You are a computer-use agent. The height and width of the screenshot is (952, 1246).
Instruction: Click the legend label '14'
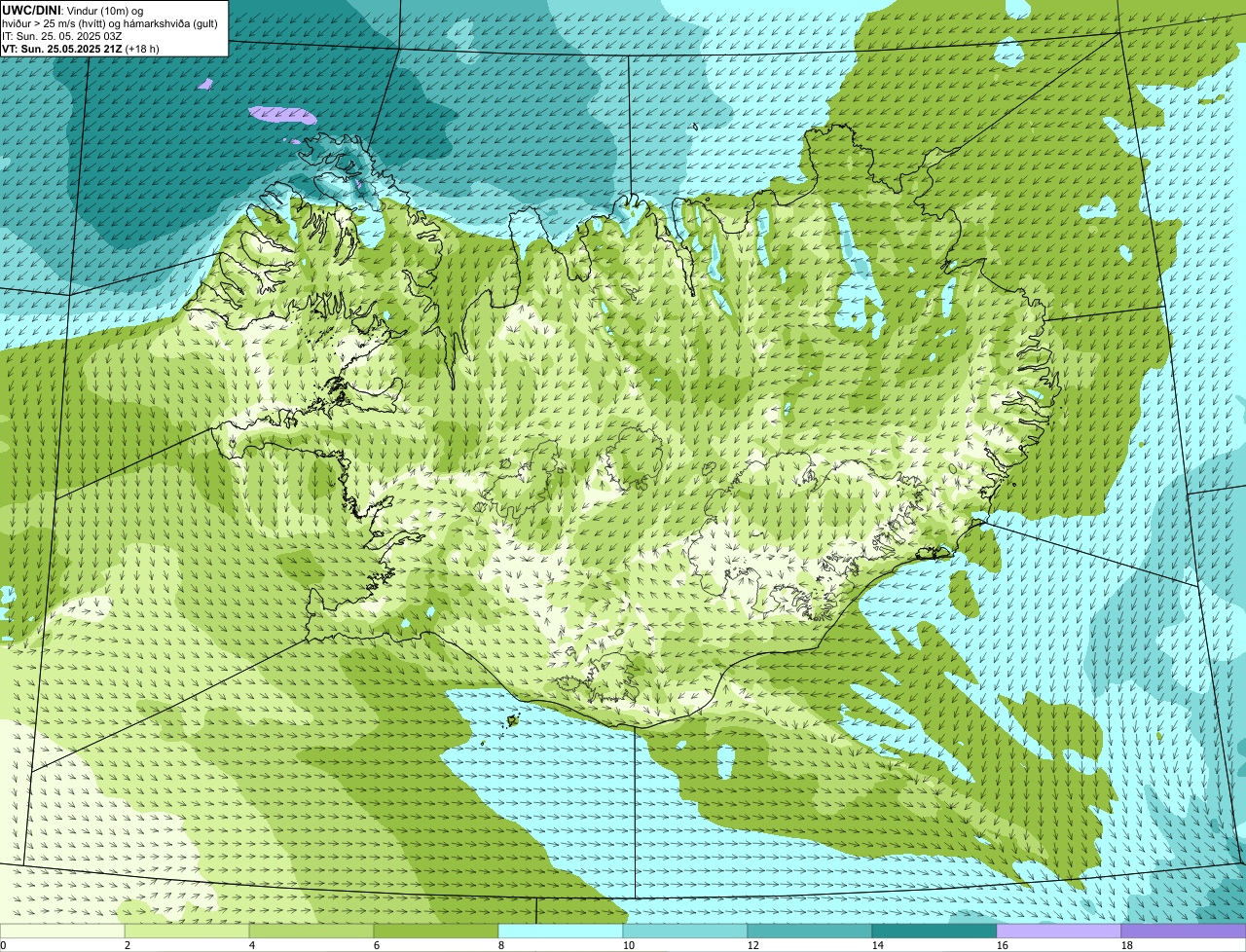coord(878,945)
